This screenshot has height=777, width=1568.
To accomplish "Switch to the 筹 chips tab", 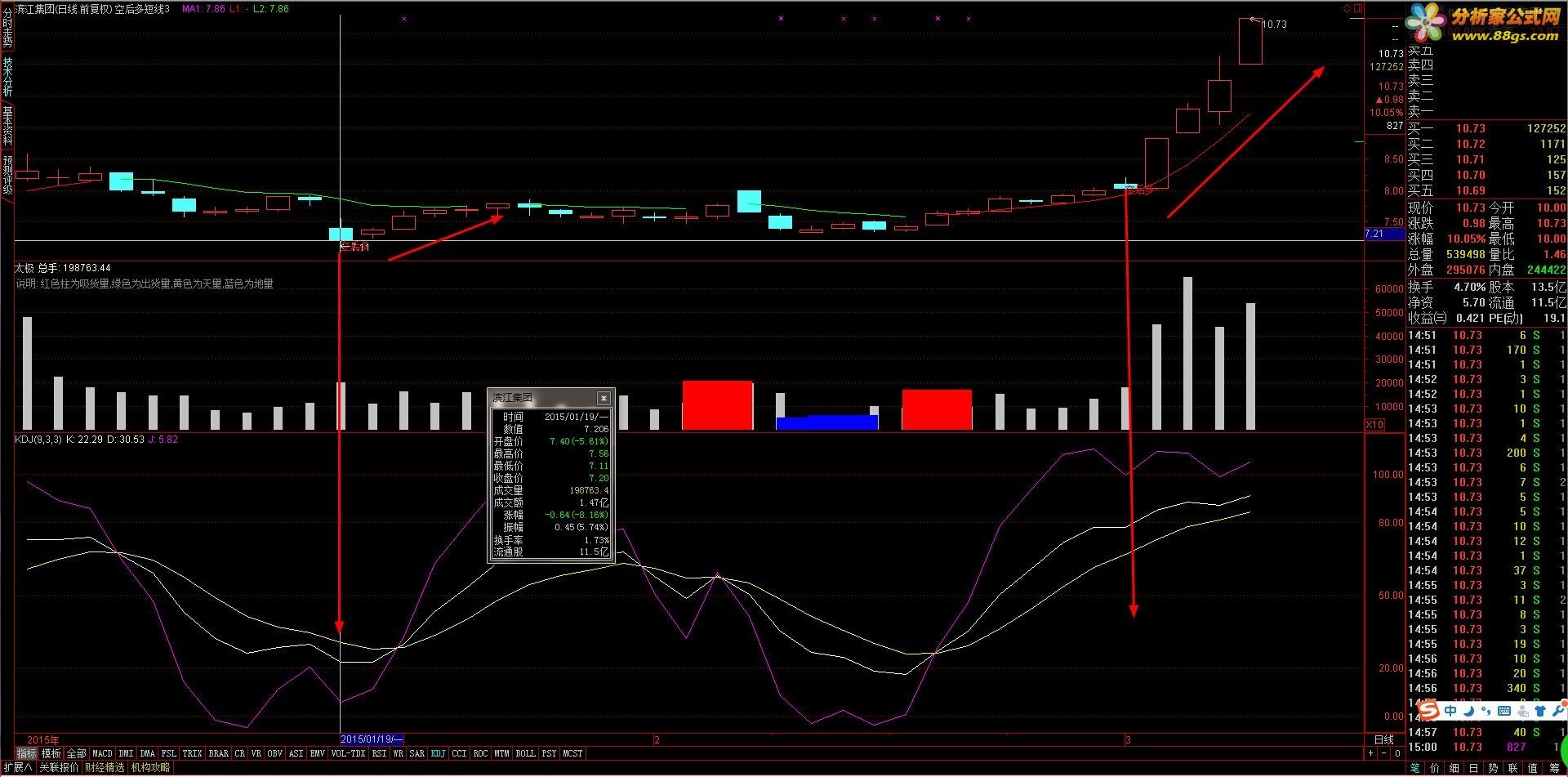I will pos(1554,768).
